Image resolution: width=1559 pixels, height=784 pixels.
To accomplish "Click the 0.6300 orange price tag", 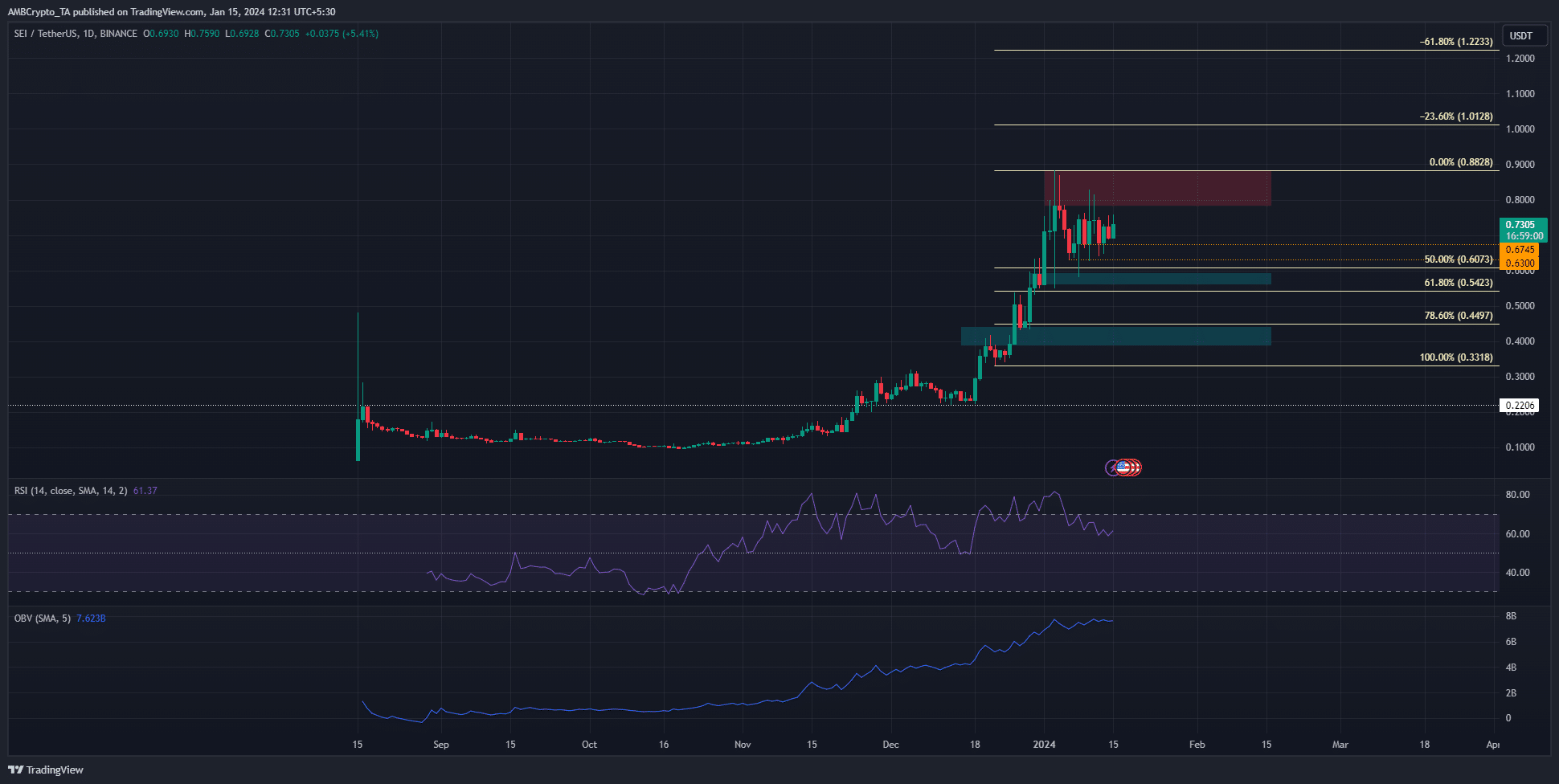I will tap(1520, 263).
